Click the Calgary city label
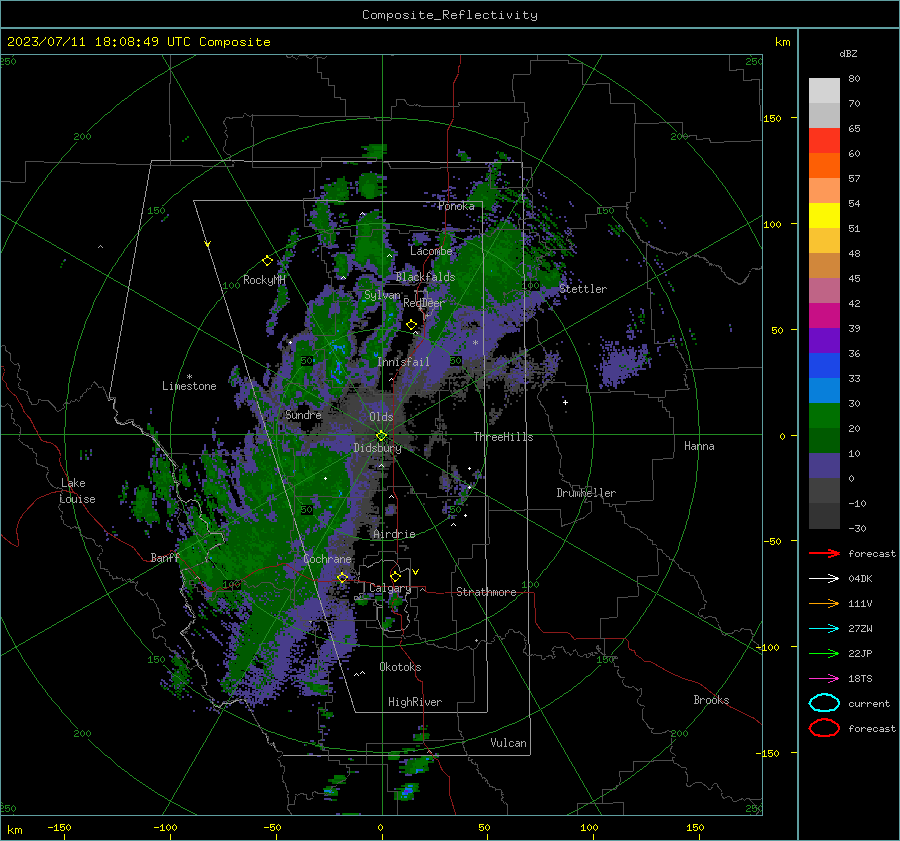Image resolution: width=900 pixels, height=841 pixels. 390,588
